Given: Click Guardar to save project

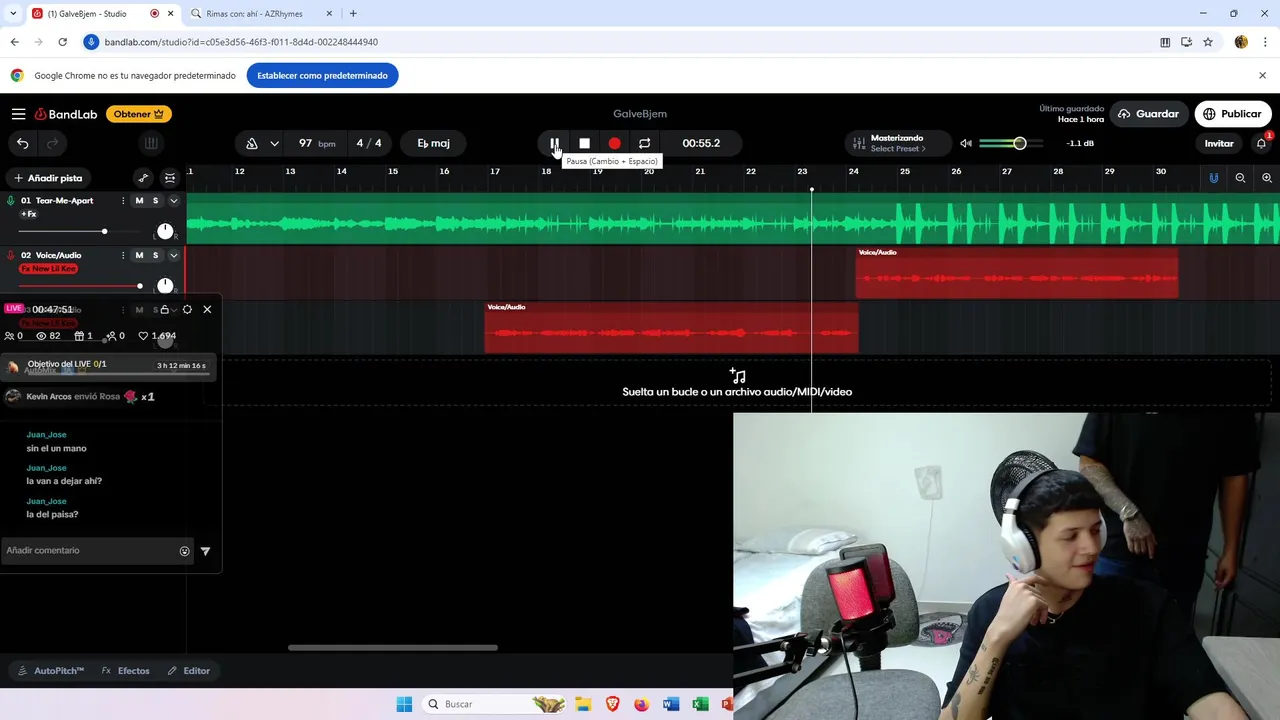Looking at the screenshot, I should pos(1149,114).
